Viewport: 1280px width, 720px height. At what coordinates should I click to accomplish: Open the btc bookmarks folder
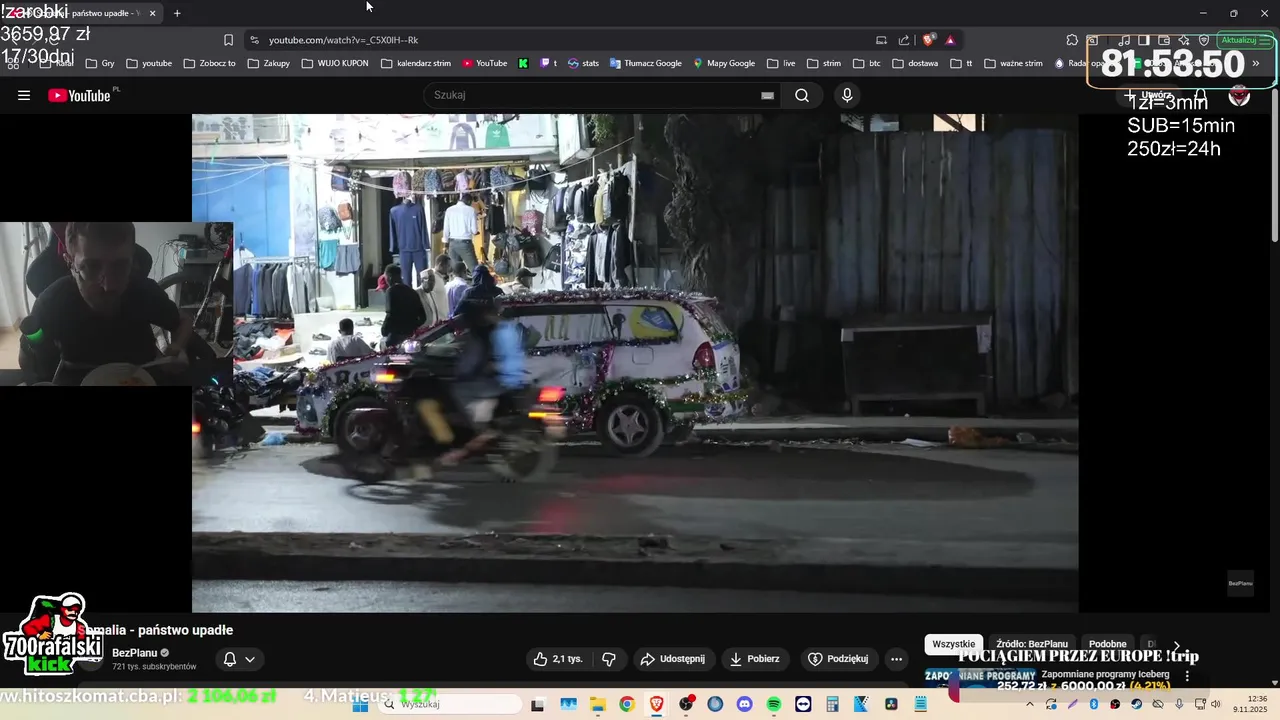[x=867, y=63]
